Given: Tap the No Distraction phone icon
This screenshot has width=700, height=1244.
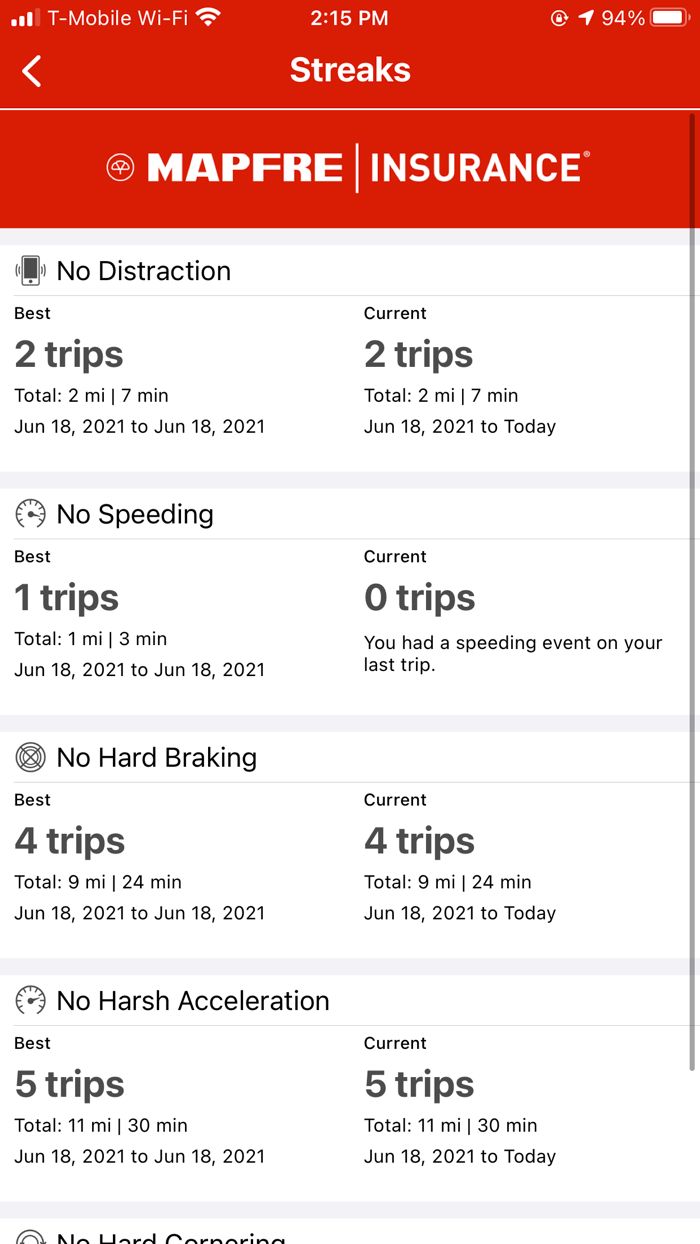Looking at the screenshot, I should coord(31,270).
